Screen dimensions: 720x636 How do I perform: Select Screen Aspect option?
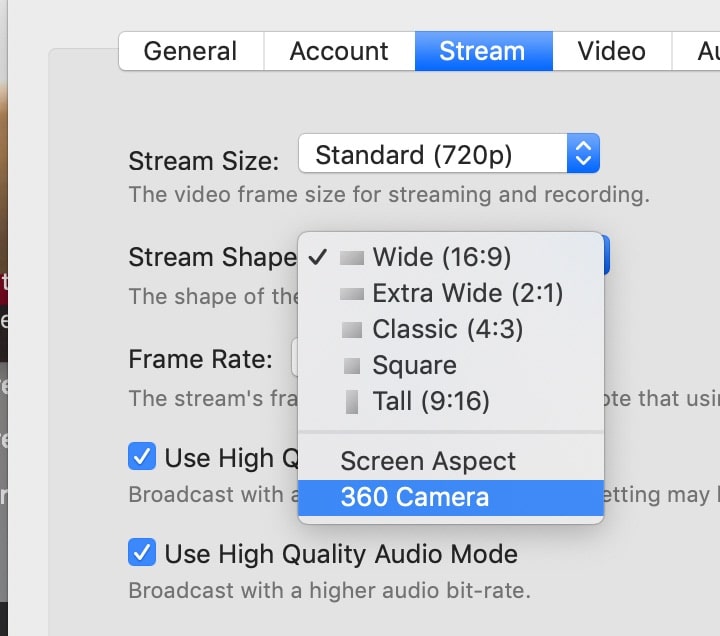pos(450,461)
